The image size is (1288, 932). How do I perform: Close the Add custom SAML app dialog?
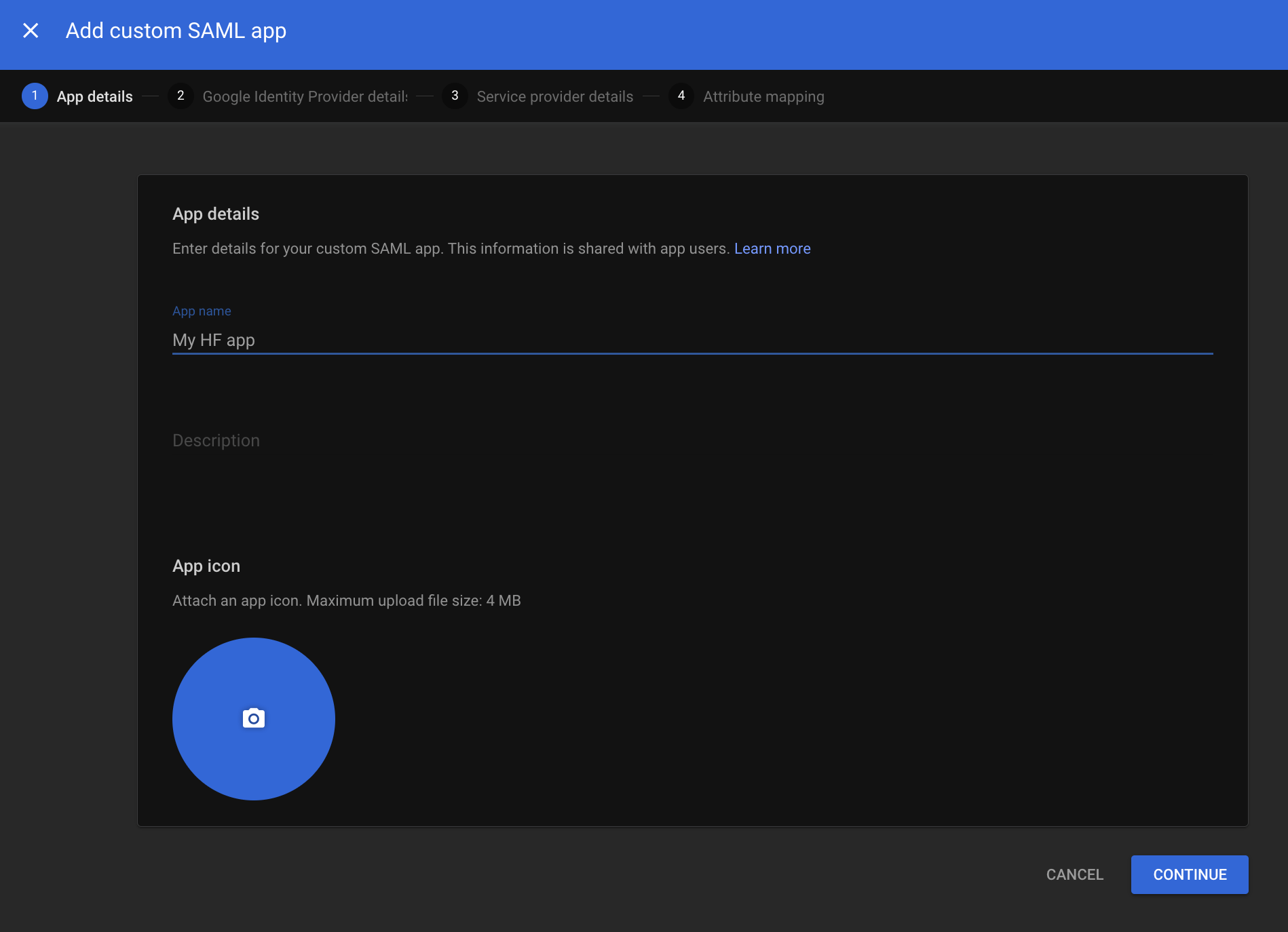[31, 31]
